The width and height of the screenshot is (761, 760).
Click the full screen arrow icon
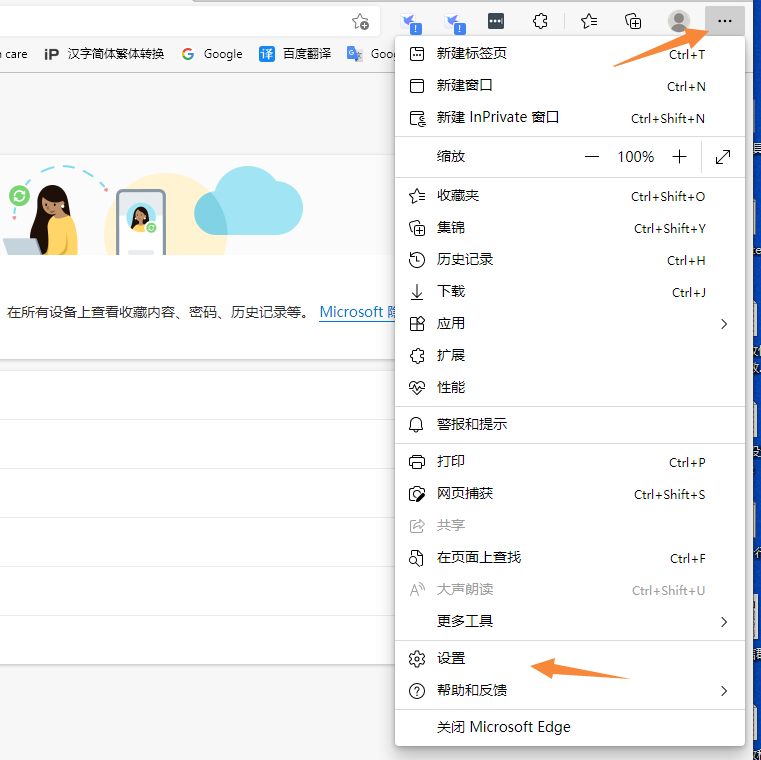coord(723,157)
